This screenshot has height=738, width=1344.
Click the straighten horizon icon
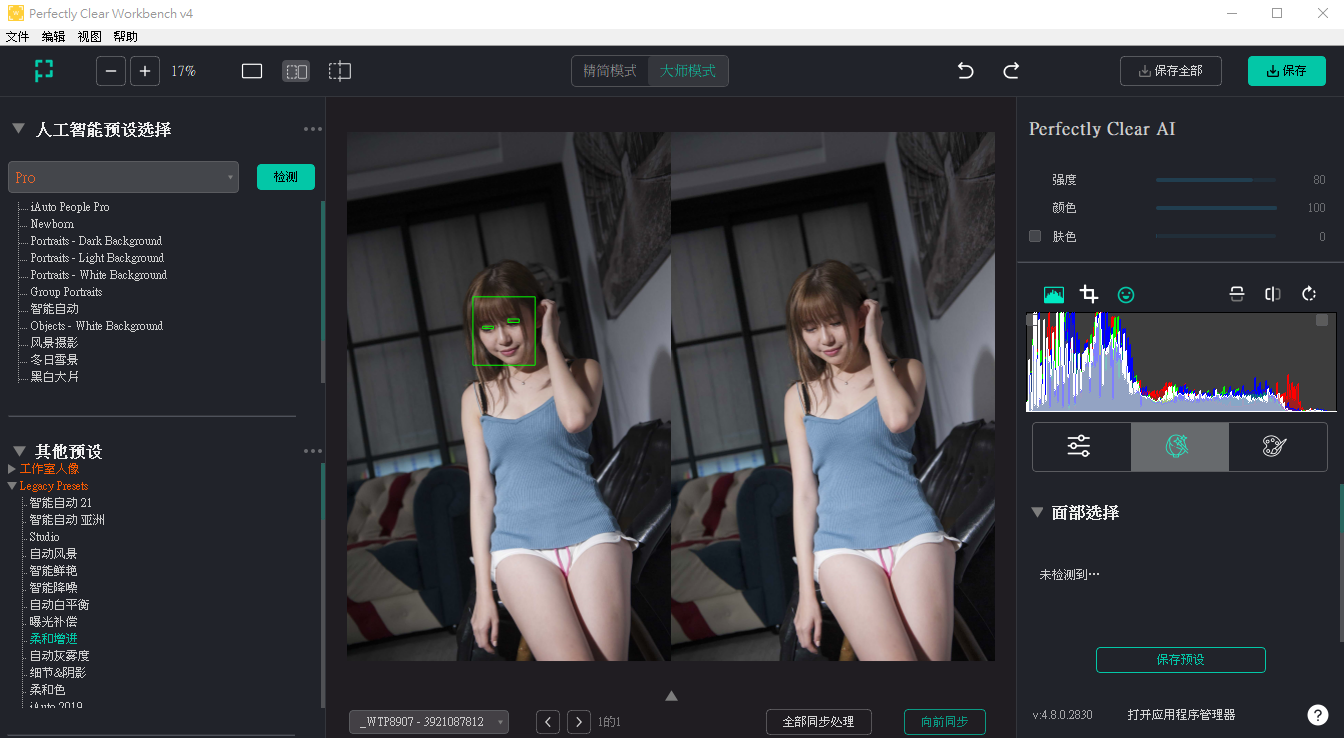[x=1237, y=294]
